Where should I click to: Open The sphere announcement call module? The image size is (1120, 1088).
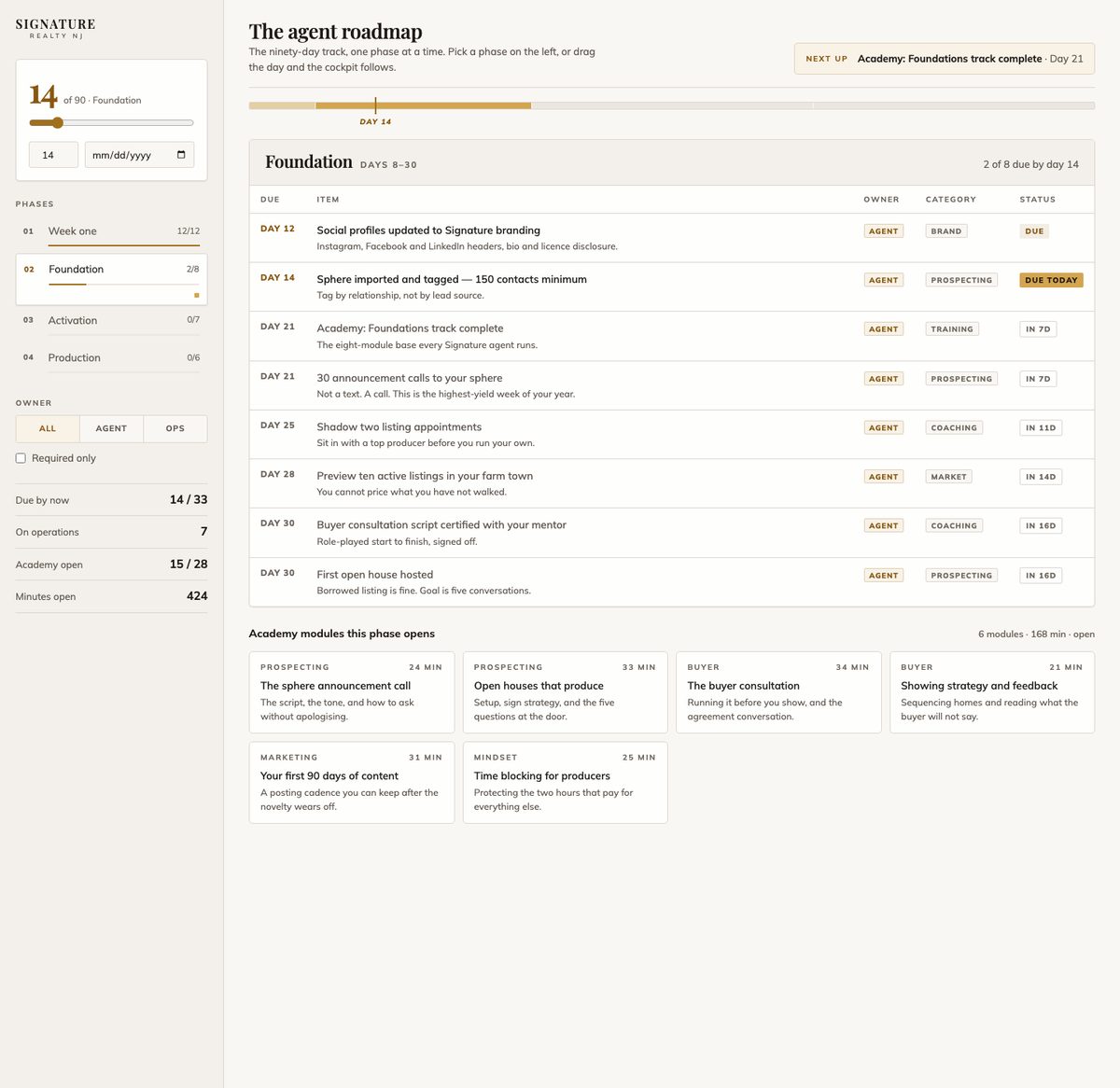click(351, 692)
